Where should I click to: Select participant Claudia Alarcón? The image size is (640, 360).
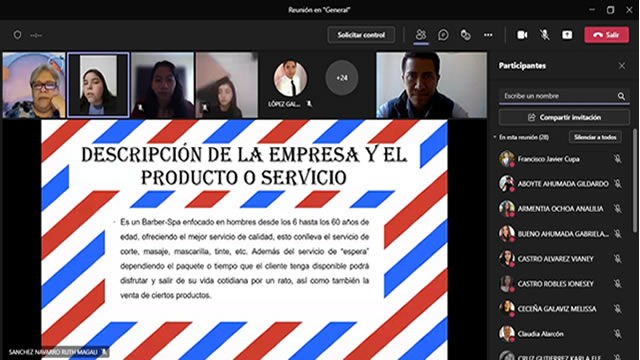[x=560, y=333]
